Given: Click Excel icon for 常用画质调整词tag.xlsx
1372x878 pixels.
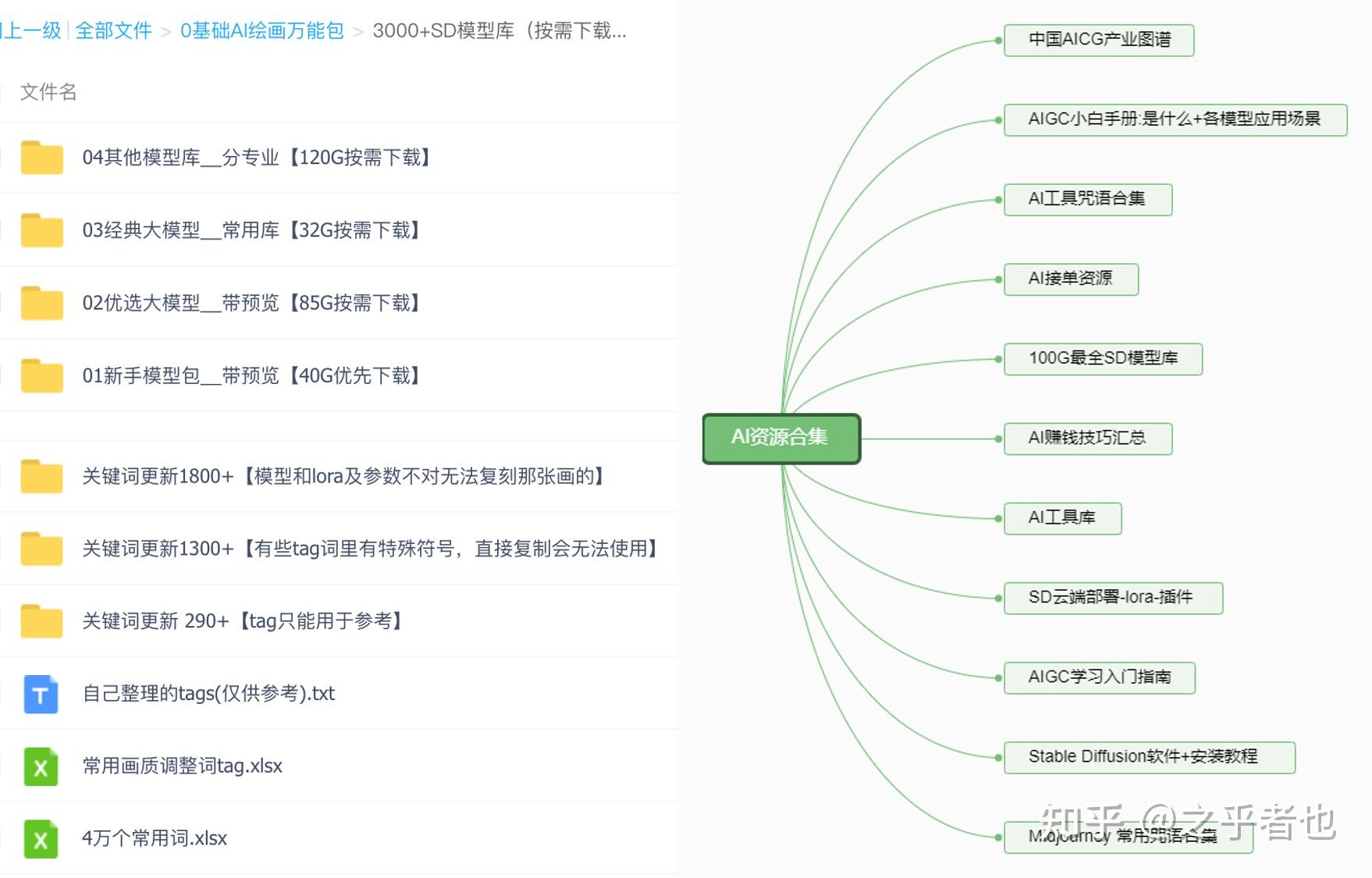Looking at the screenshot, I should point(41,766).
